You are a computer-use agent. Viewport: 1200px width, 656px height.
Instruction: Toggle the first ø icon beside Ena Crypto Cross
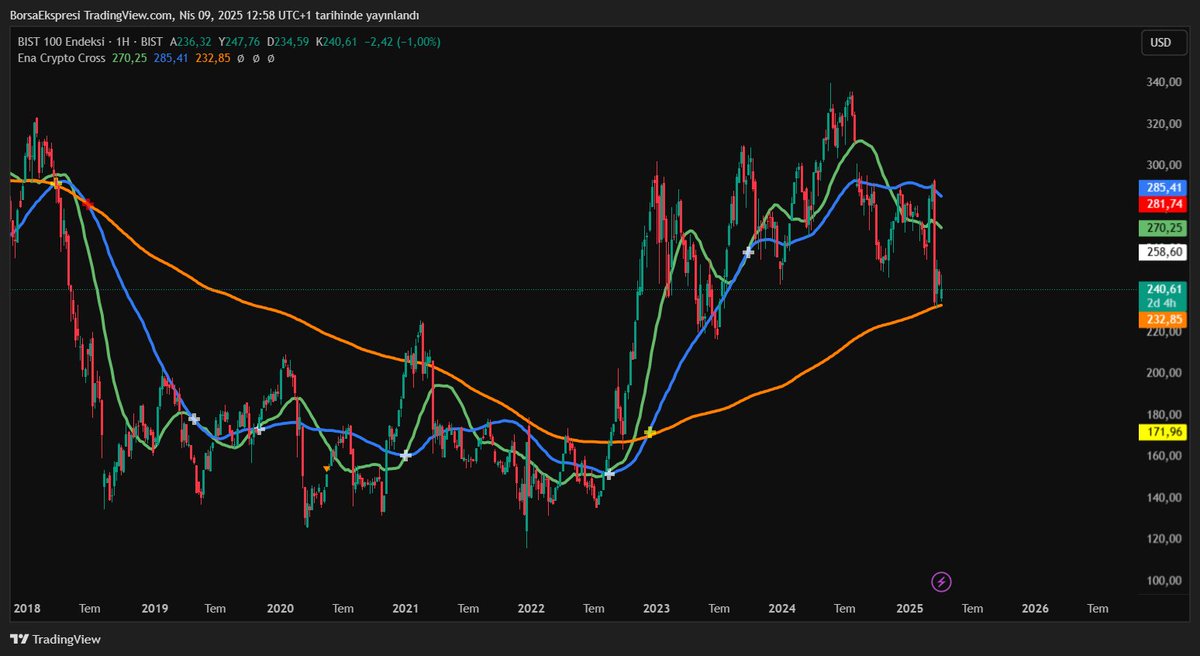(240, 58)
